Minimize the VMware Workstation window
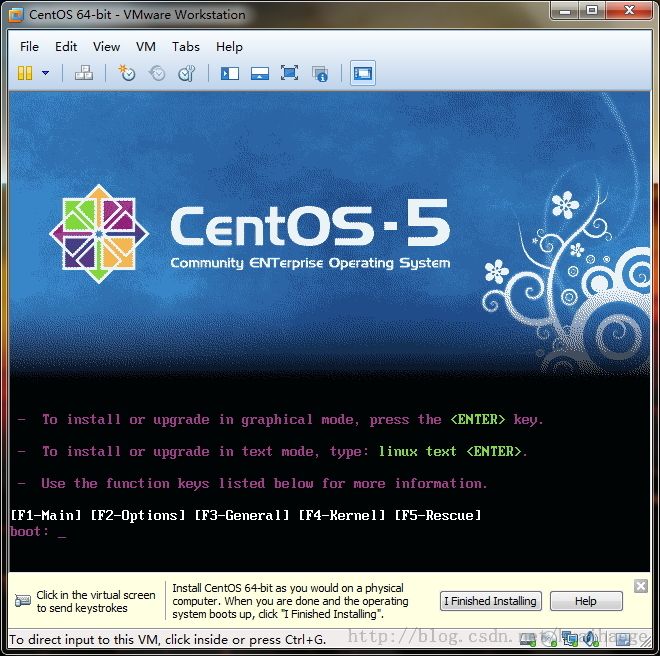Image resolution: width=660 pixels, height=656 pixels. pos(564,11)
